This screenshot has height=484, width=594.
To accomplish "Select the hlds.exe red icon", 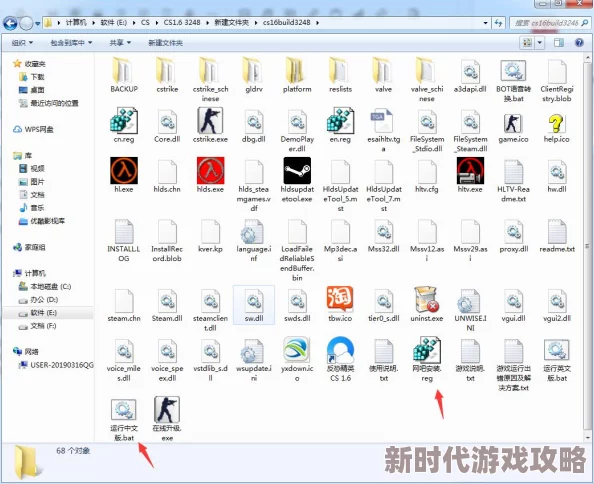I will [x=210, y=175].
